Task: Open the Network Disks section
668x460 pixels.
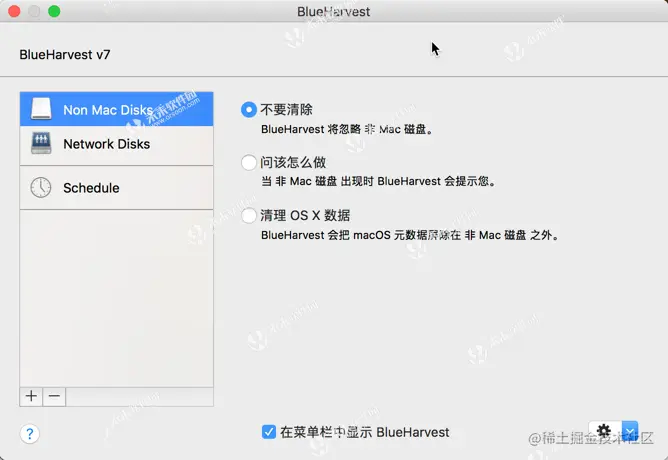Action: pyautogui.click(x=116, y=144)
